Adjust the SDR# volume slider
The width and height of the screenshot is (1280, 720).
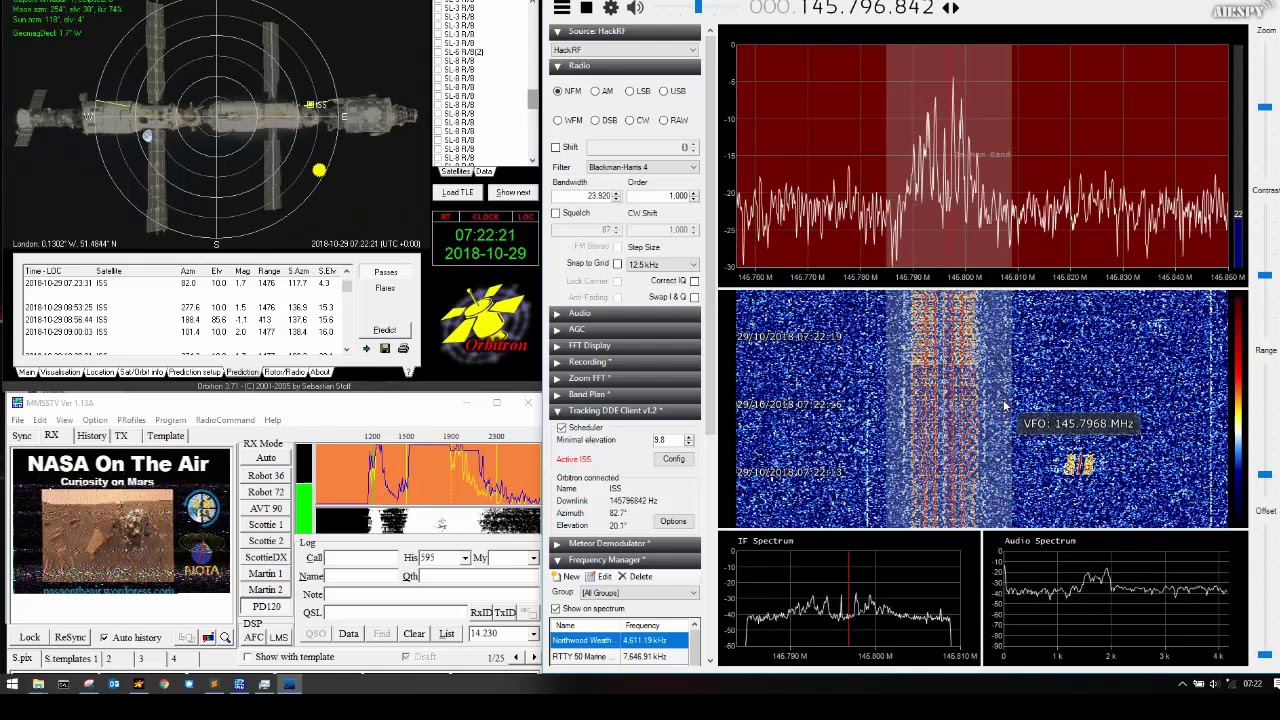click(x=698, y=8)
